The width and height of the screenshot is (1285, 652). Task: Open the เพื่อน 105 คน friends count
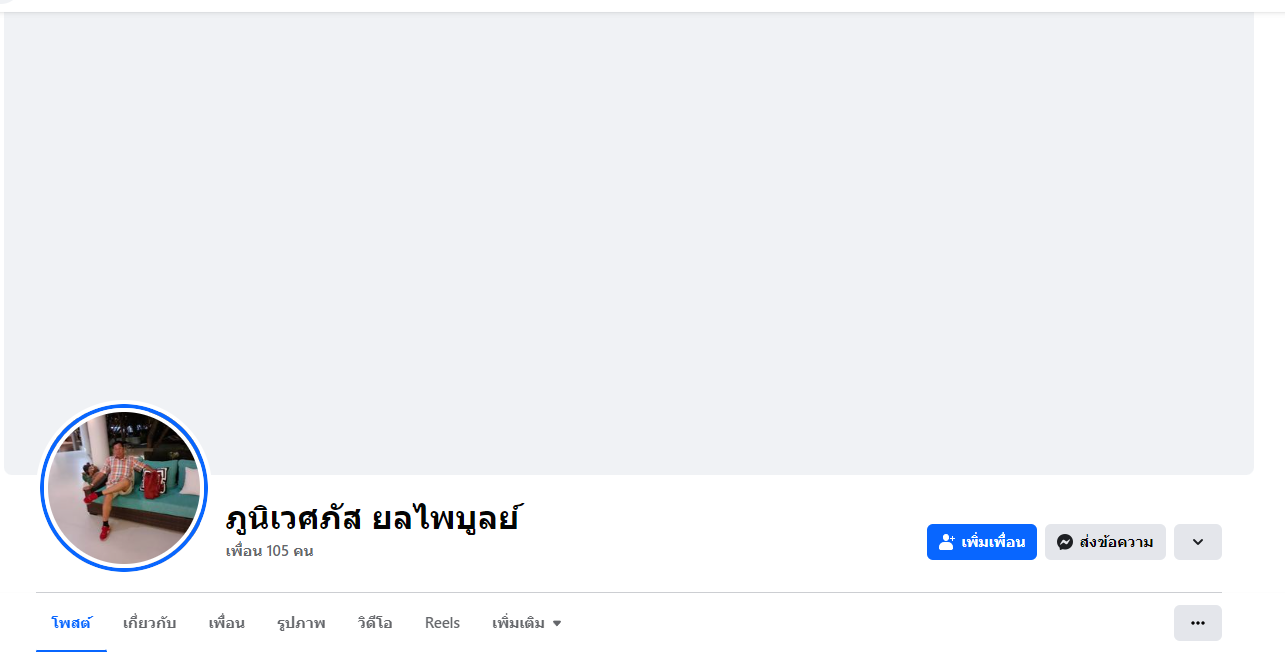(x=269, y=551)
